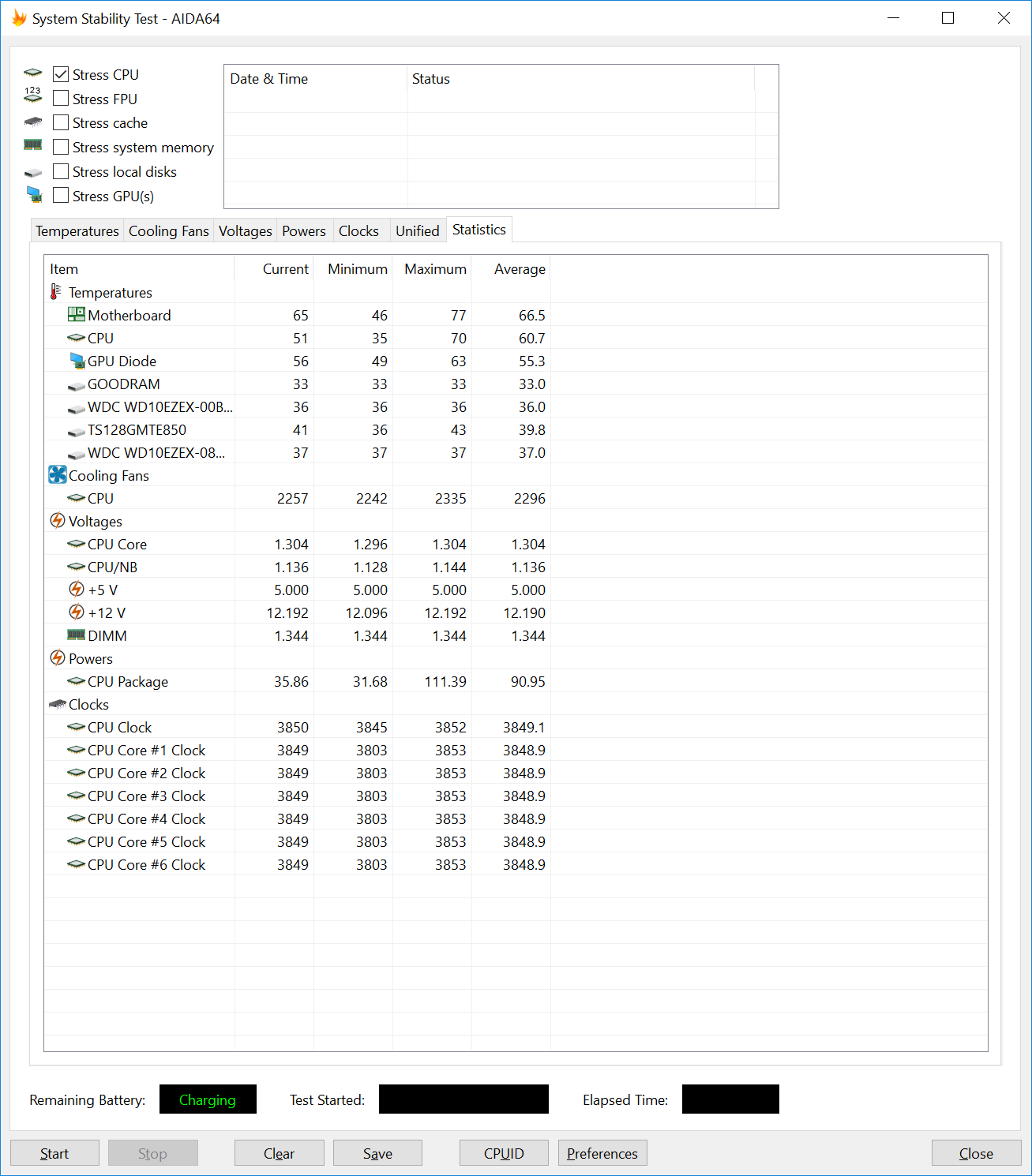Viewport: 1032px width, 1176px height.
Task: Click the lightning icon of Powers group
Action: click(x=58, y=657)
